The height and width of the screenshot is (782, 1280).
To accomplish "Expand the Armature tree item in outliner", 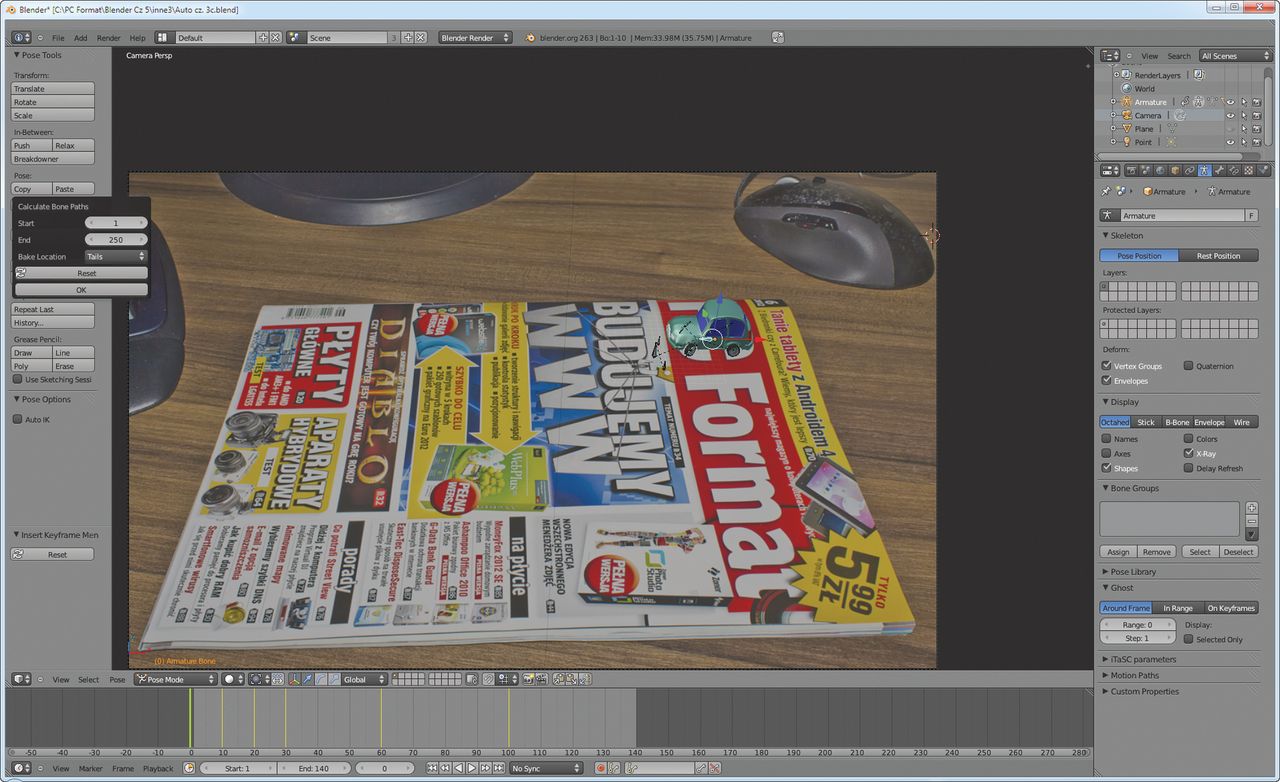I will [1114, 102].
